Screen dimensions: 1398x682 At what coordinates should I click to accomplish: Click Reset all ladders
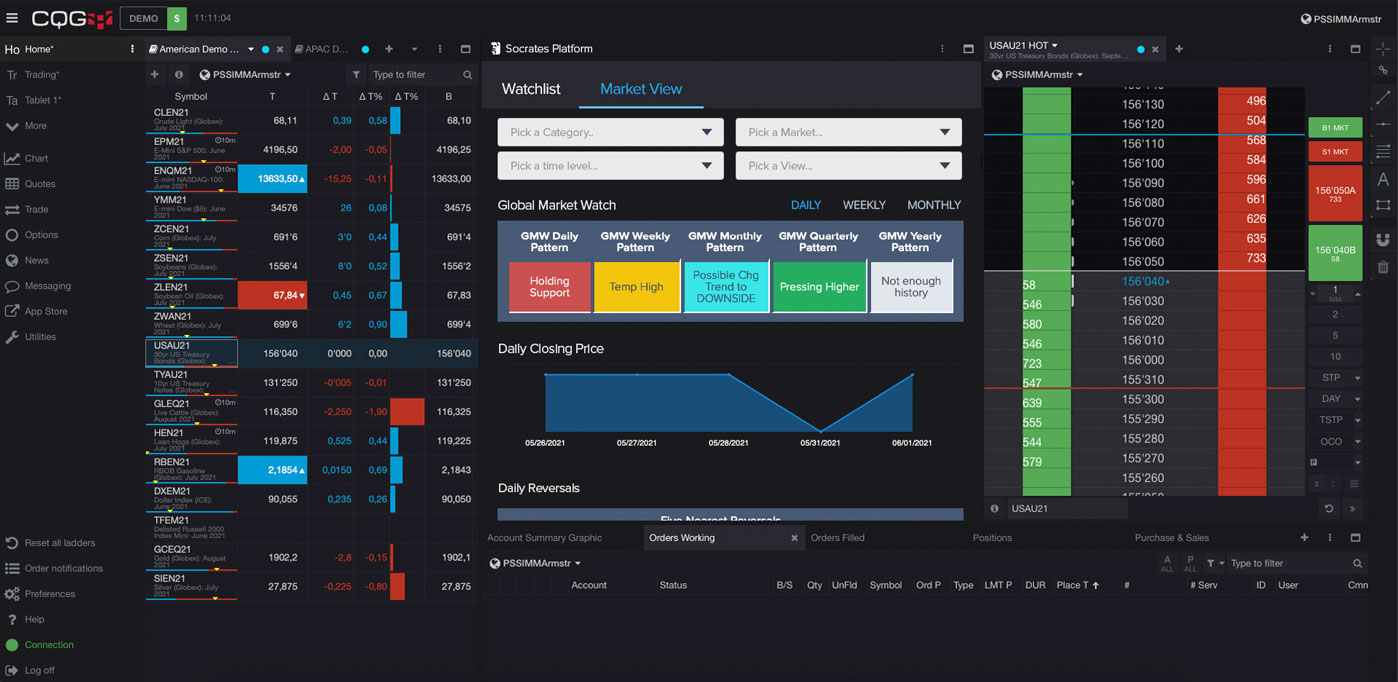(x=50, y=543)
